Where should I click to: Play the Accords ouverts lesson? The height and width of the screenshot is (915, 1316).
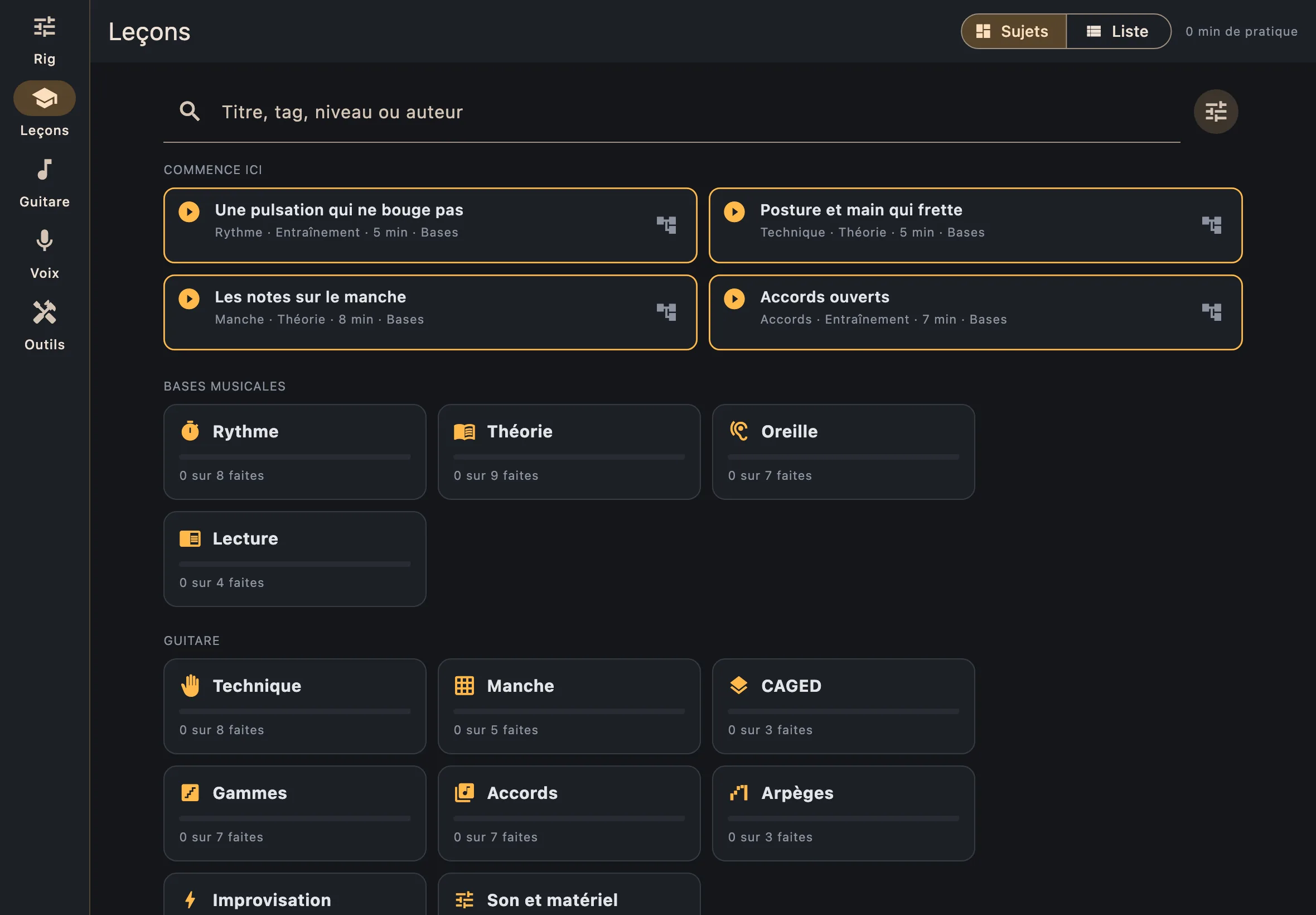tap(734, 298)
